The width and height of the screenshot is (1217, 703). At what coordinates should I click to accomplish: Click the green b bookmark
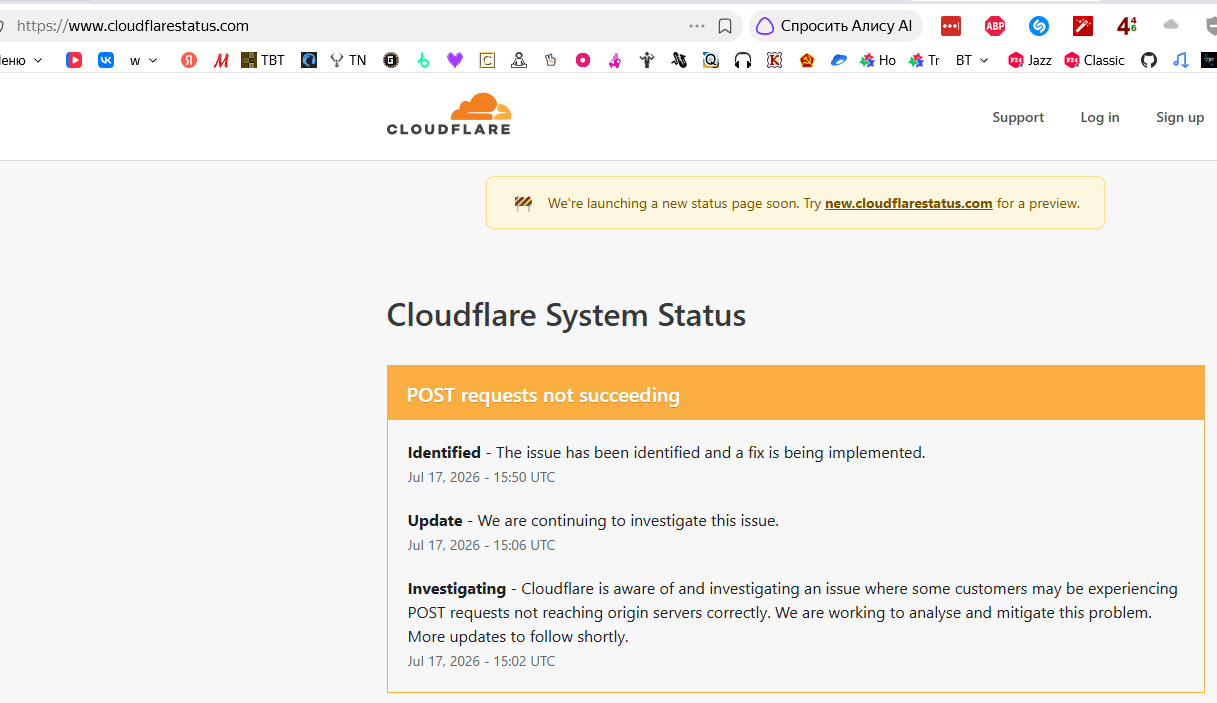[x=423, y=60]
